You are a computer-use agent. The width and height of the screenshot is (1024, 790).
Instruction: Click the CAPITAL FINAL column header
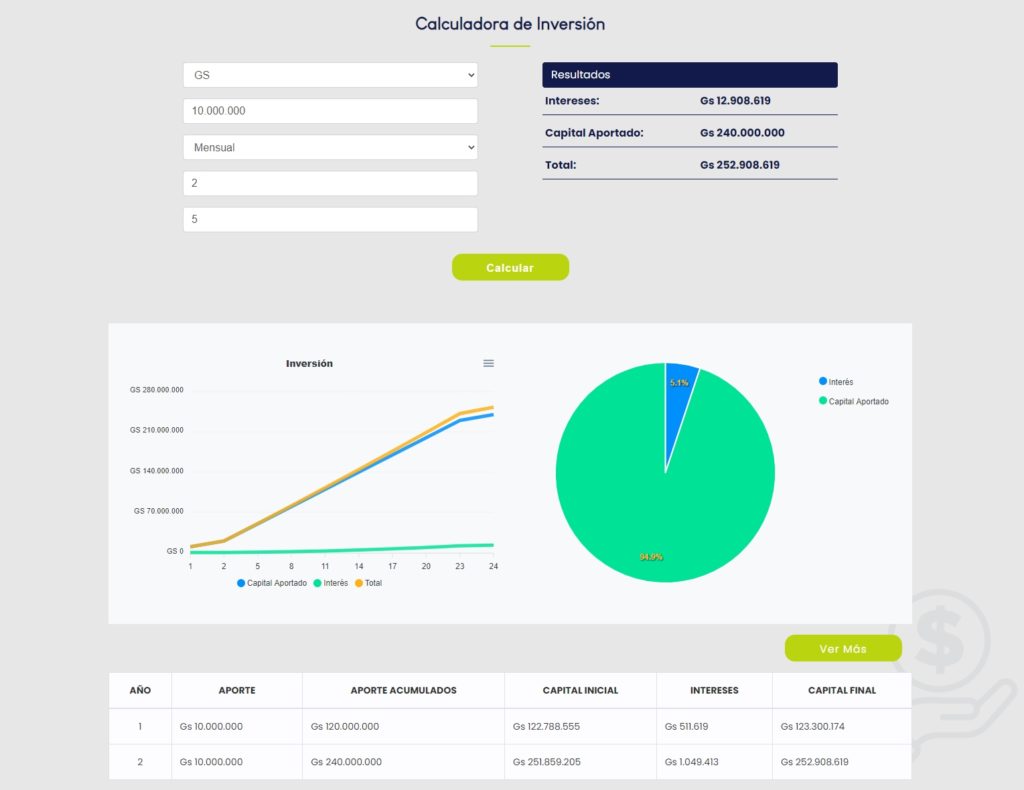coord(841,690)
